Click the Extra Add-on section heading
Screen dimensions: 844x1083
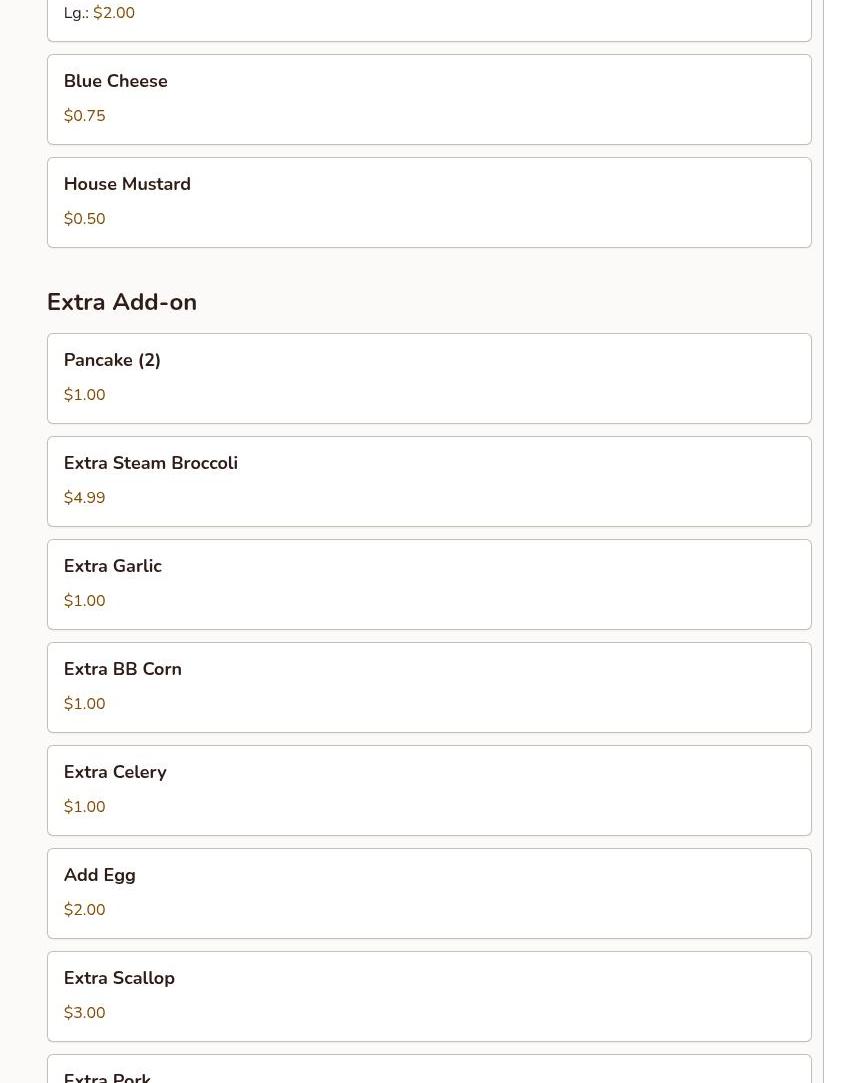122,302
